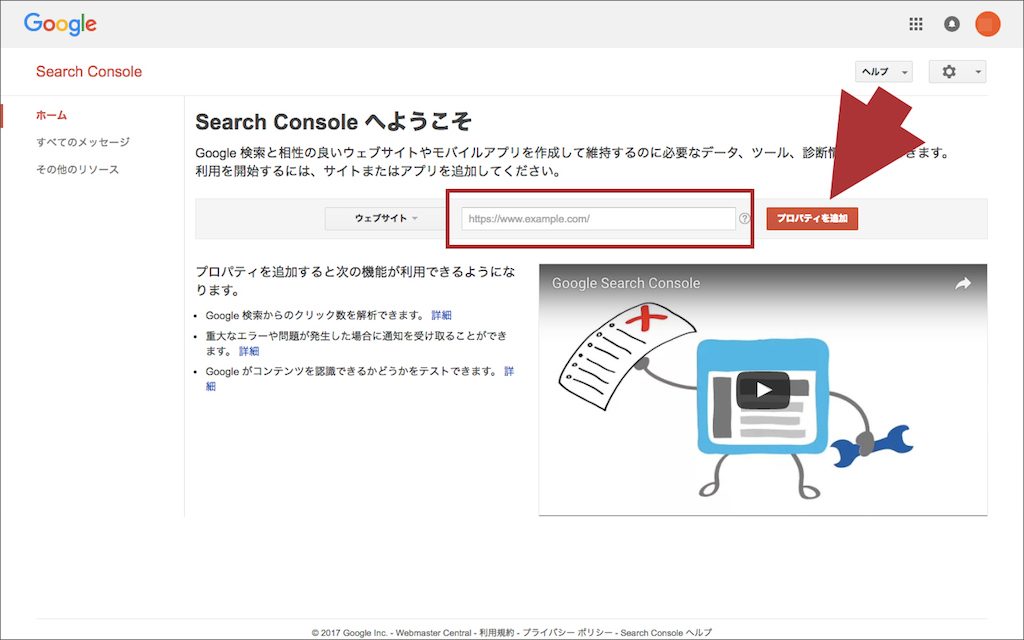Expand the ヘルプ dropdown
This screenshot has height=640, width=1024.
[884, 72]
